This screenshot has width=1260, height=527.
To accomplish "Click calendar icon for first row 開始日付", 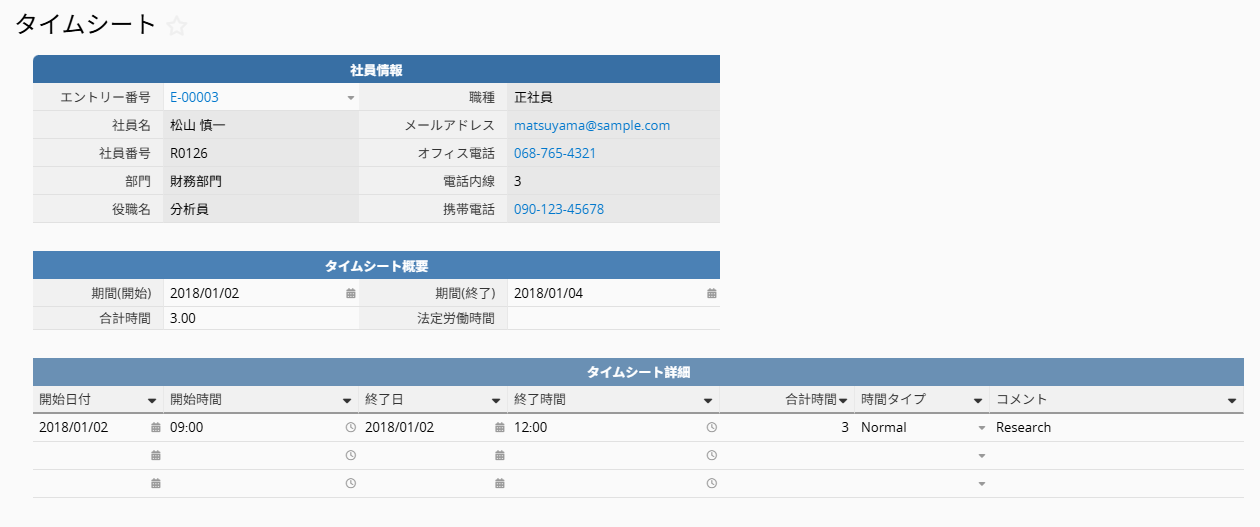I will coord(155,428).
